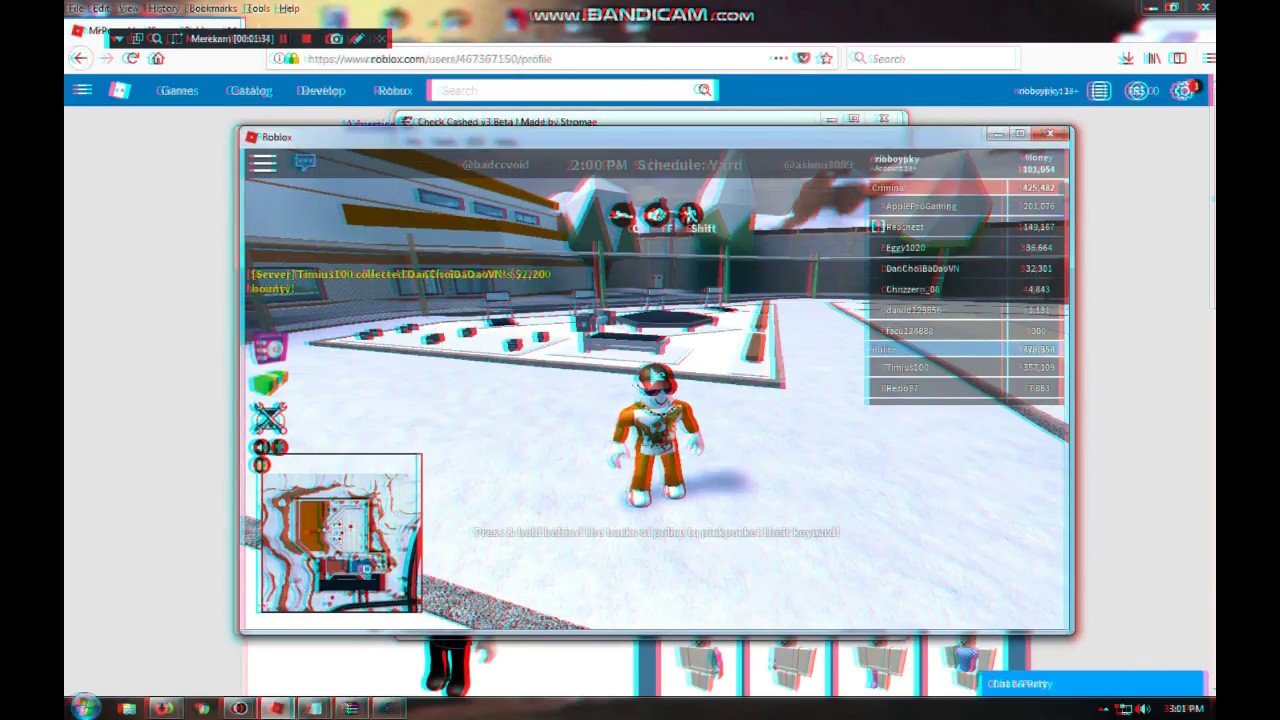
Task: Click the Firefox Search box
Action: coord(932,58)
